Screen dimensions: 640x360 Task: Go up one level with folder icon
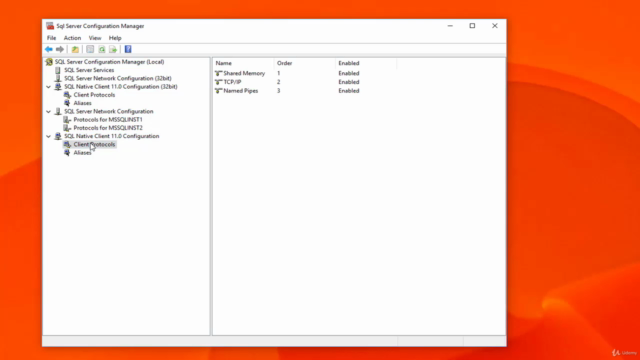75,49
